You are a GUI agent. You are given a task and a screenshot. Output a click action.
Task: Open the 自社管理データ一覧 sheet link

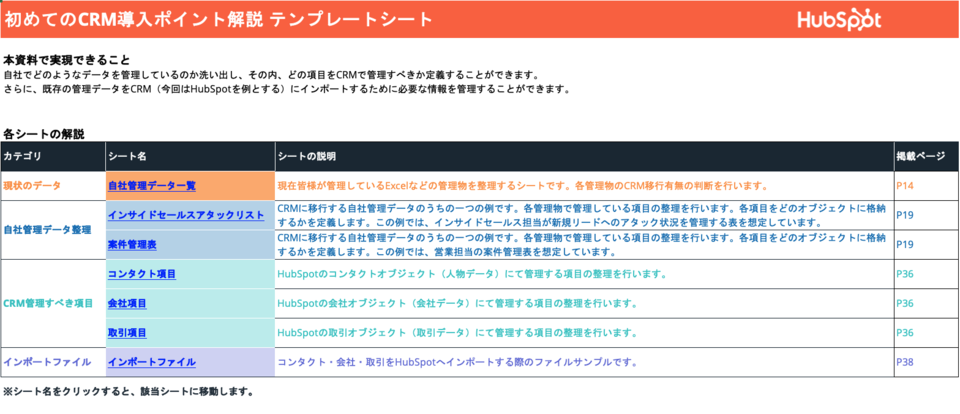(x=152, y=186)
